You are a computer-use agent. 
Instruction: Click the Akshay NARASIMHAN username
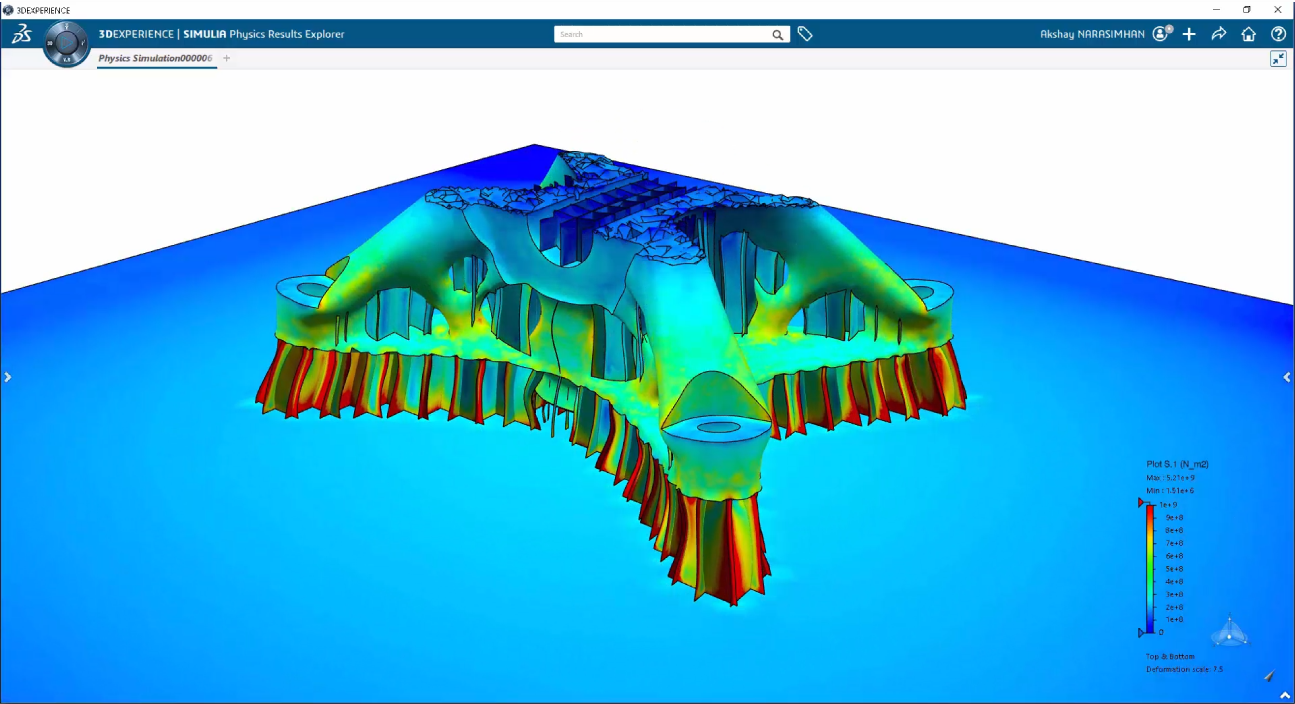click(1092, 34)
